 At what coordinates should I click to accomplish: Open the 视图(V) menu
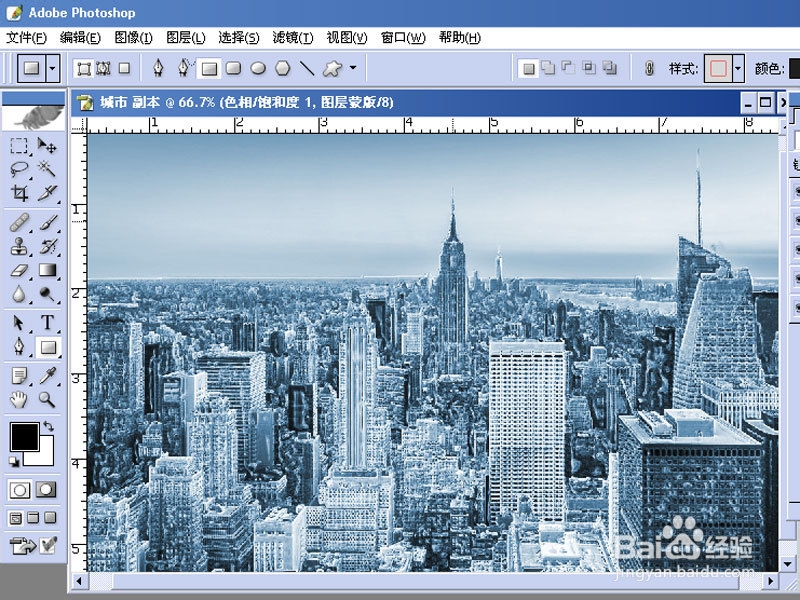(x=347, y=38)
